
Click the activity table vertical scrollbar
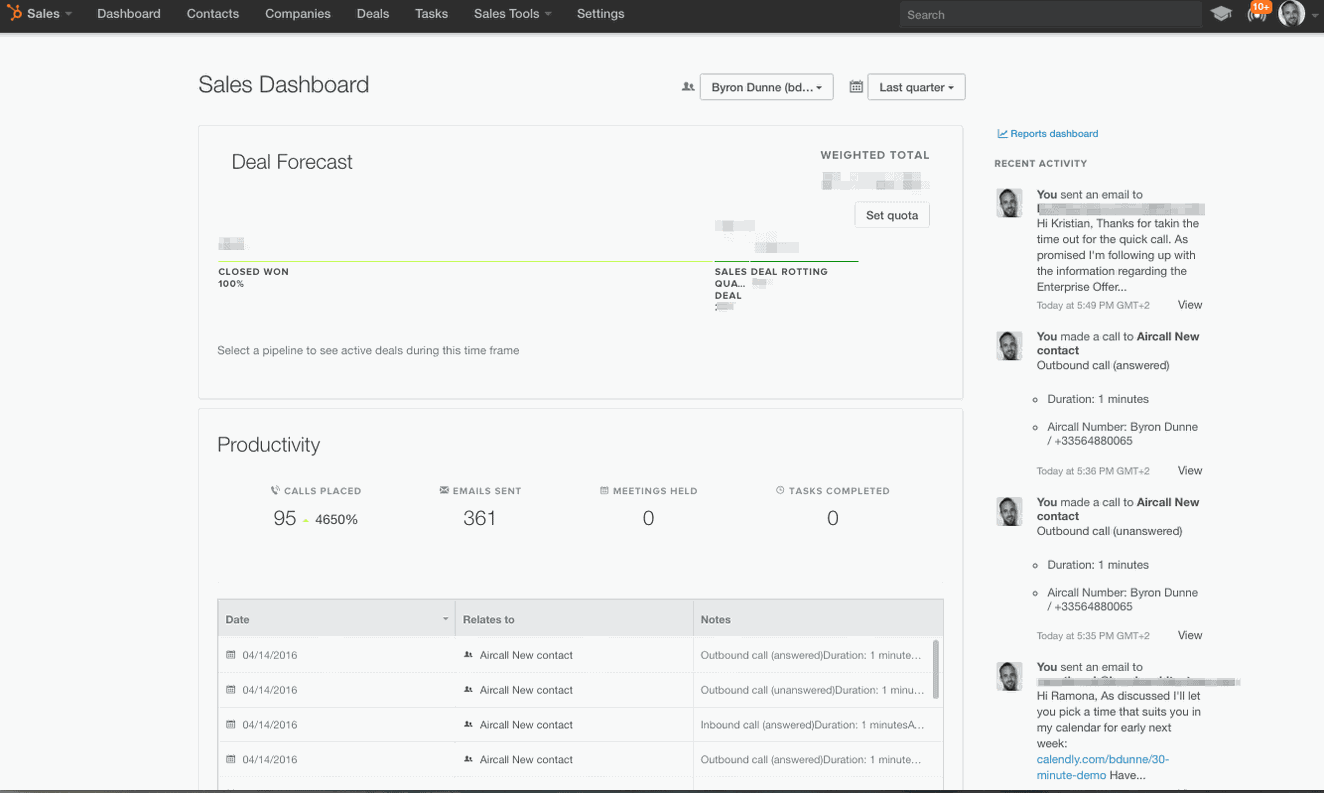(x=936, y=669)
